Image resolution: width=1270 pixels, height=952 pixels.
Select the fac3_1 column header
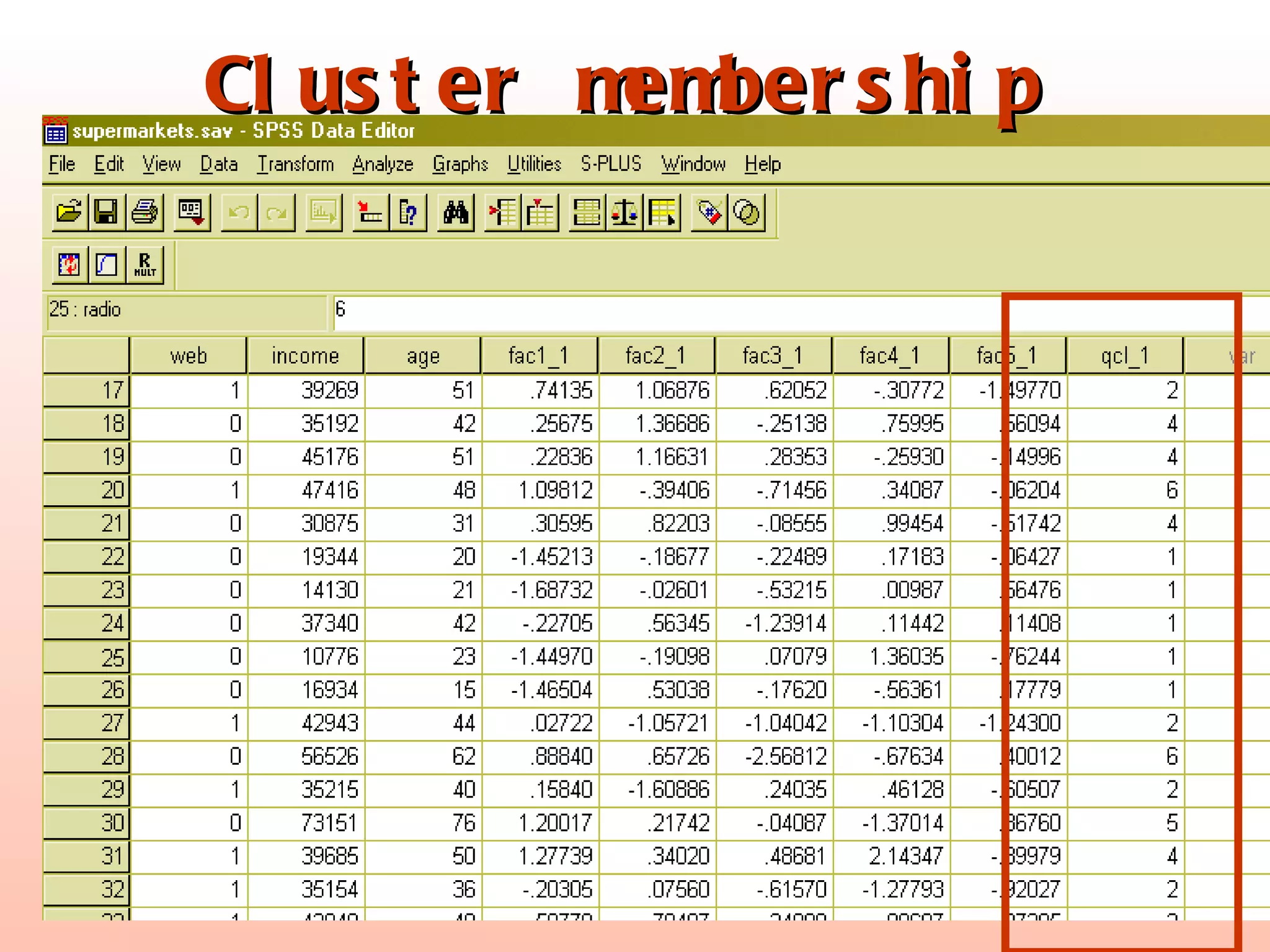[774, 356]
